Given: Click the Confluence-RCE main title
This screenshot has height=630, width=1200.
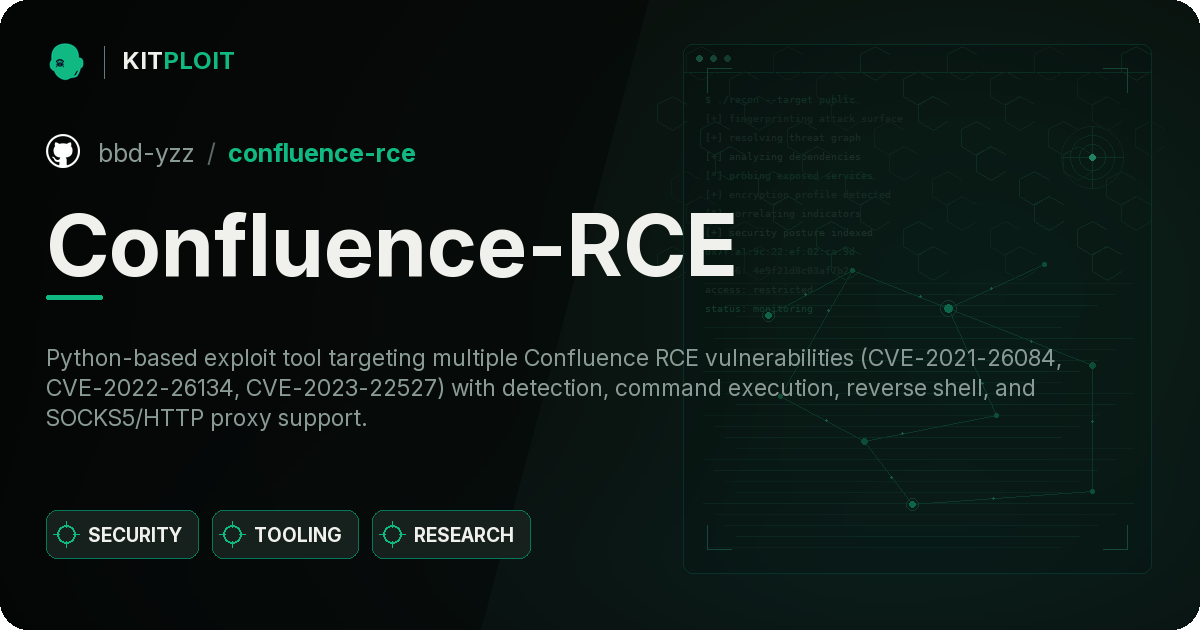Looking at the screenshot, I should point(391,244).
